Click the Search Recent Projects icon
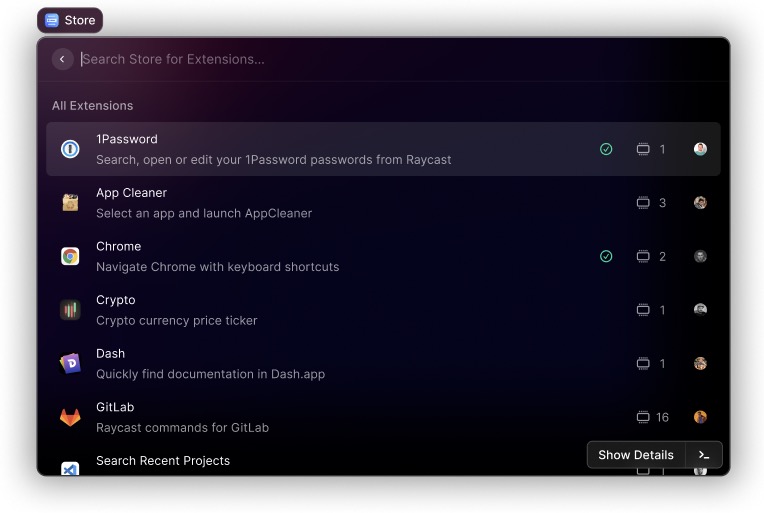Image resolution: width=764 pixels, height=513 pixels. coord(70,468)
